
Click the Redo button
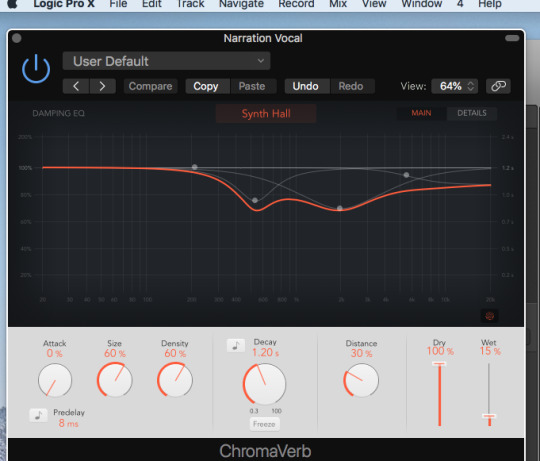tap(351, 86)
